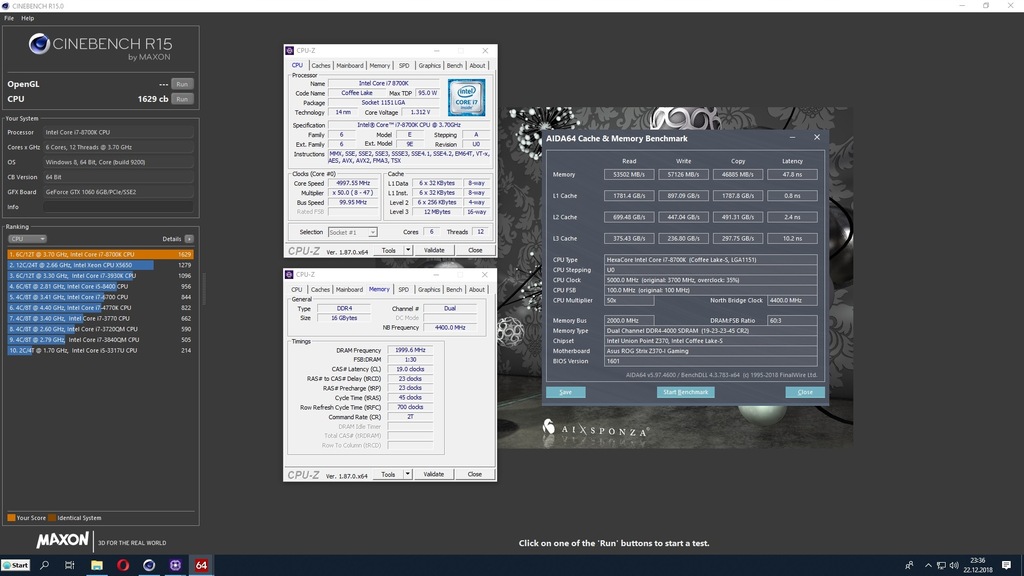Open the notification center icon
Image resolution: width=1024 pixels, height=576 pixels.
click(x=1006, y=566)
